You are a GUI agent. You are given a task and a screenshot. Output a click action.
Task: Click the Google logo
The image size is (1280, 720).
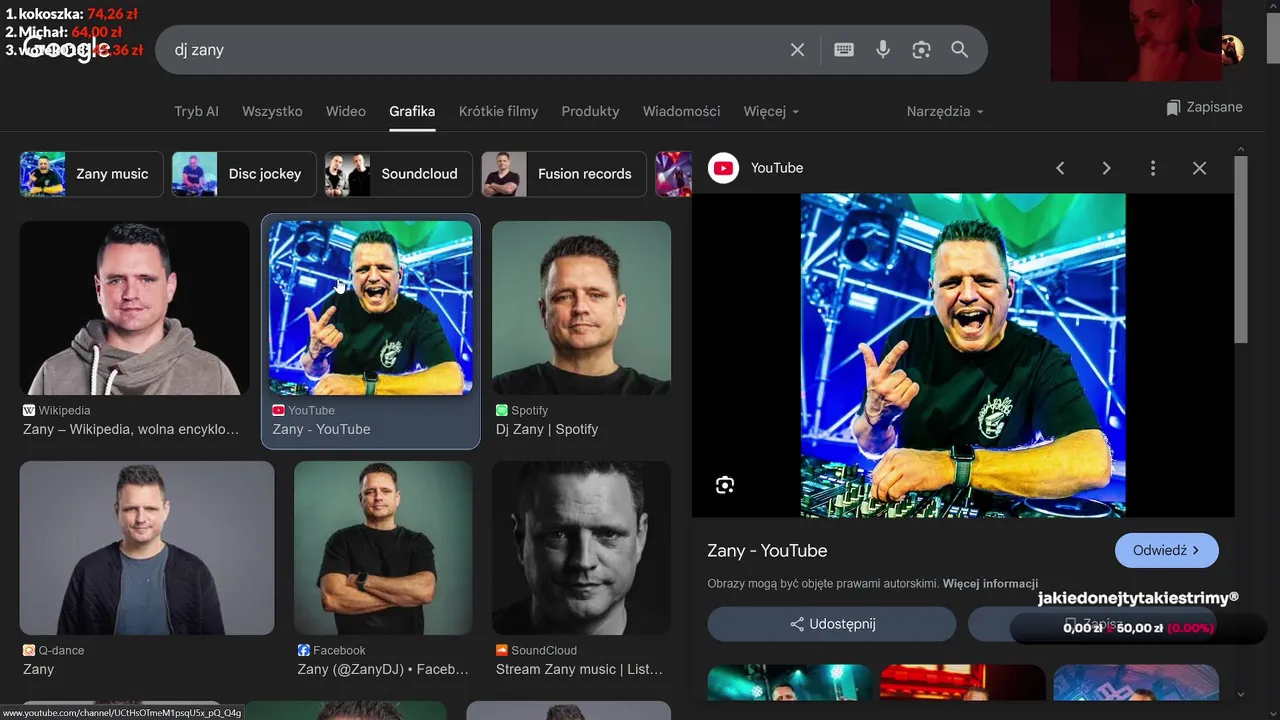click(68, 48)
